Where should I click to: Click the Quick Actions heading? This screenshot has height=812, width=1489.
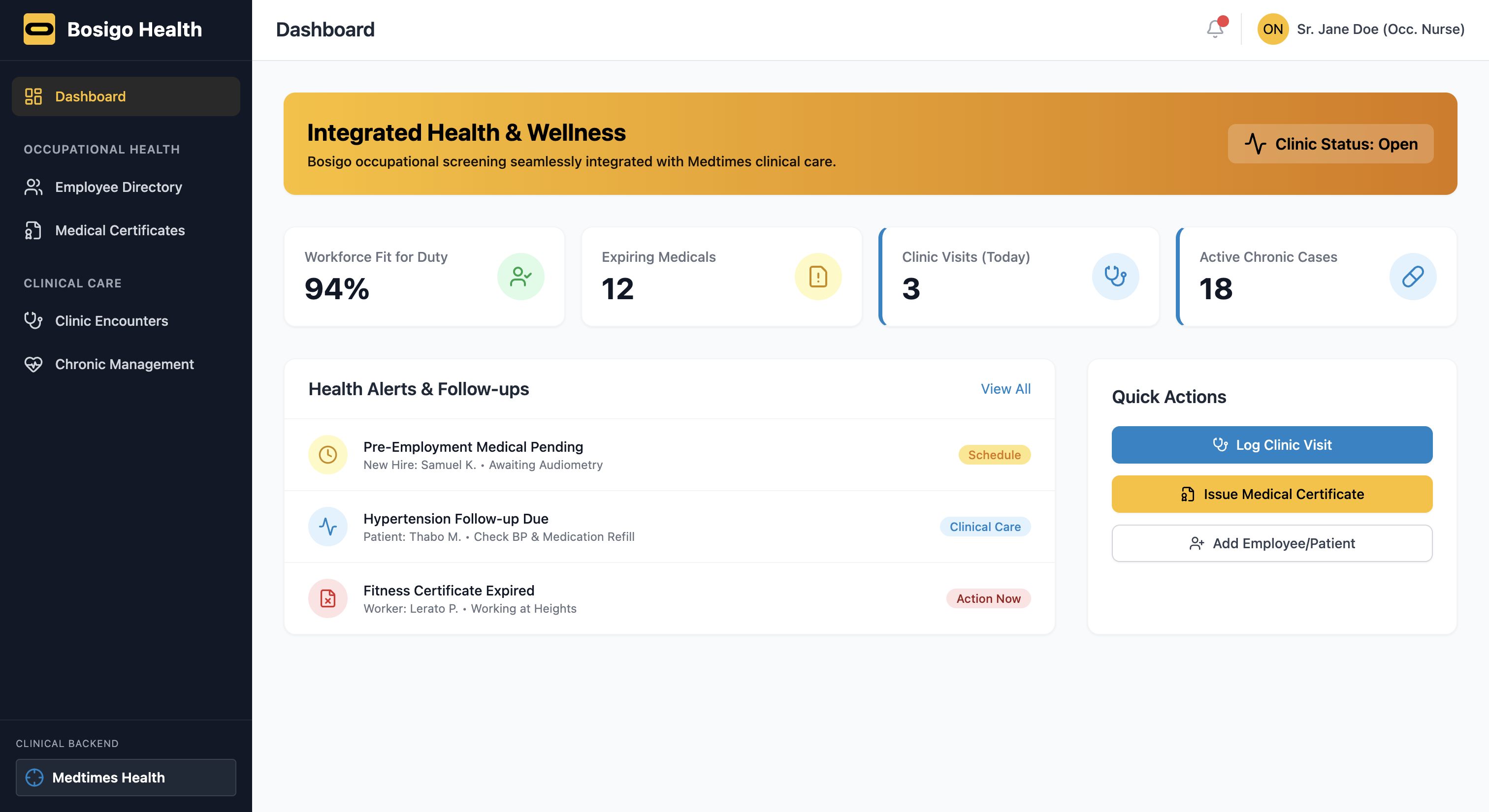(1168, 397)
